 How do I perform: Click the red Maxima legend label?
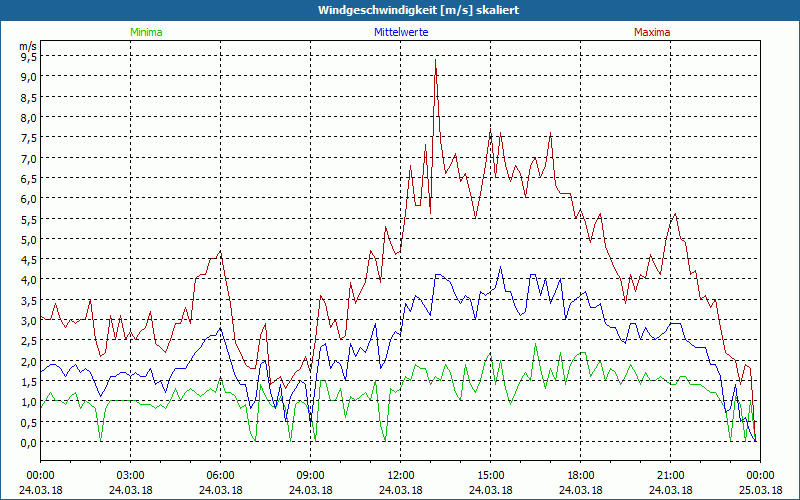(x=652, y=32)
